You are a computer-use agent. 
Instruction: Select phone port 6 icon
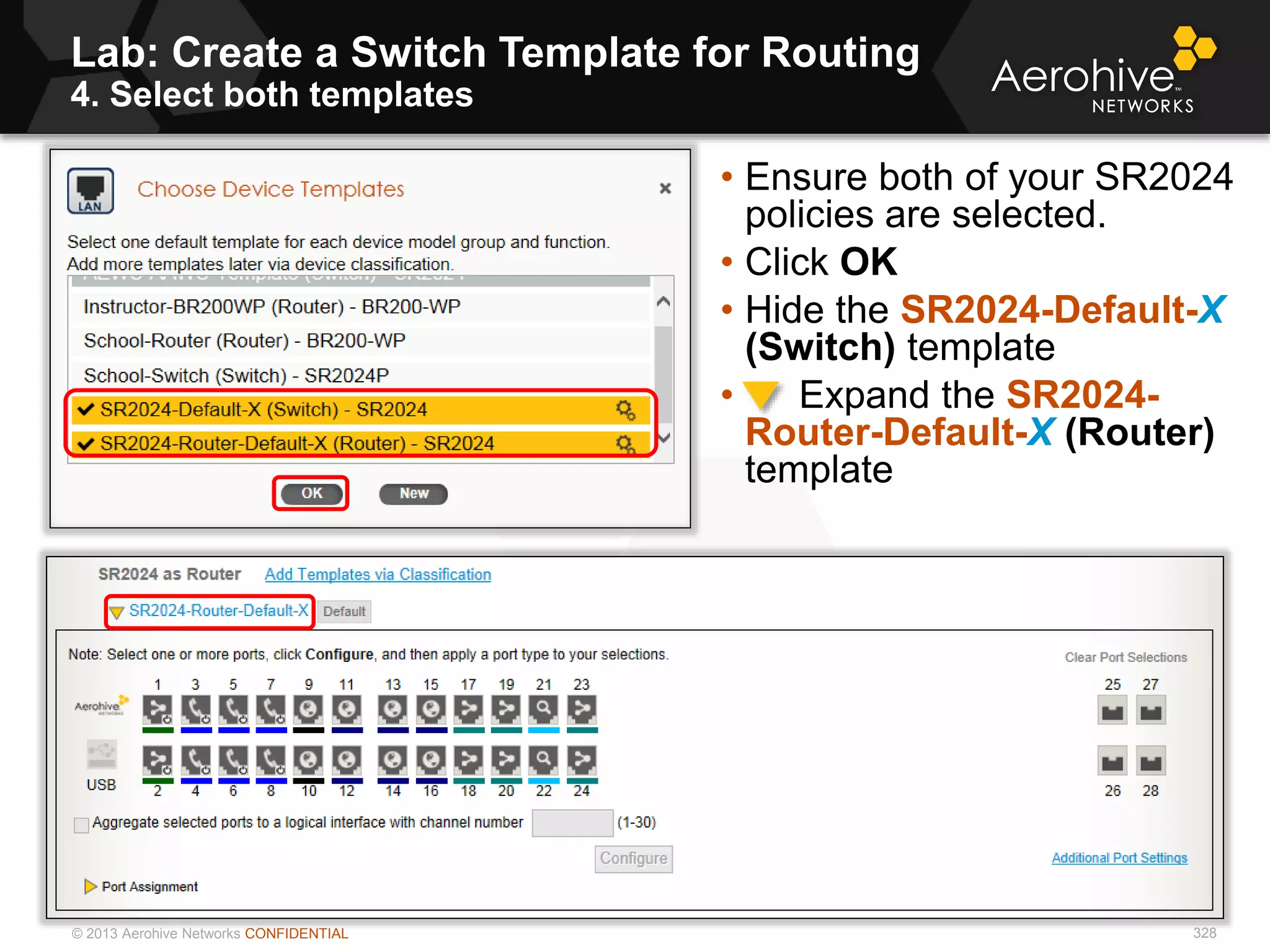coord(233,760)
